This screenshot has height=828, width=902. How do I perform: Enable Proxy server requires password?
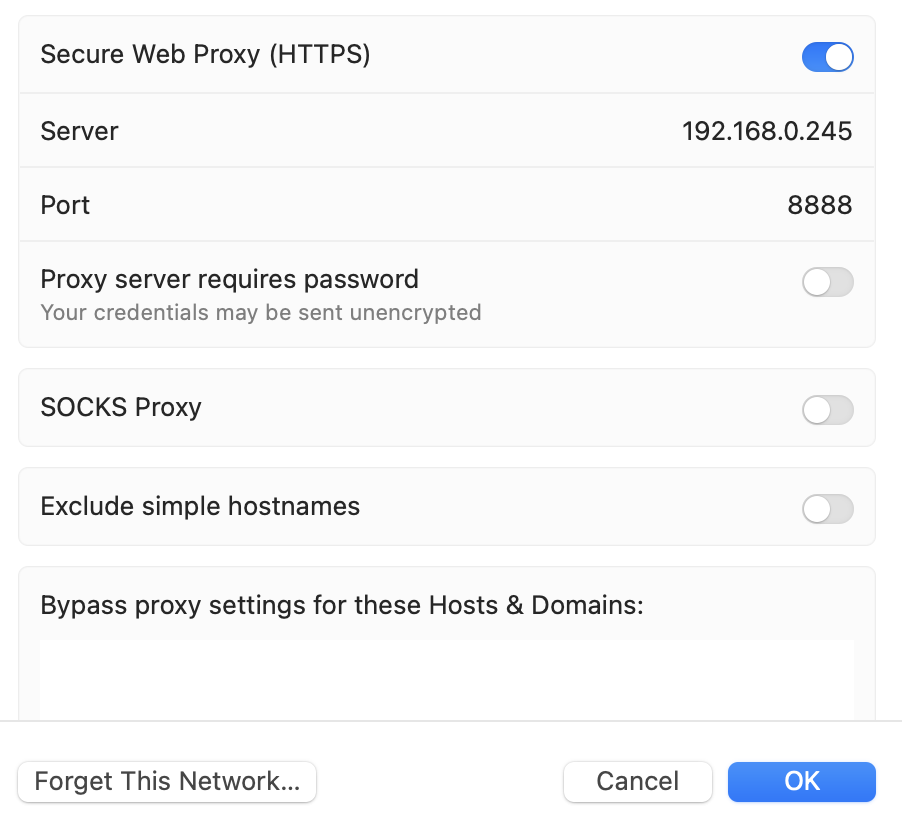827,282
